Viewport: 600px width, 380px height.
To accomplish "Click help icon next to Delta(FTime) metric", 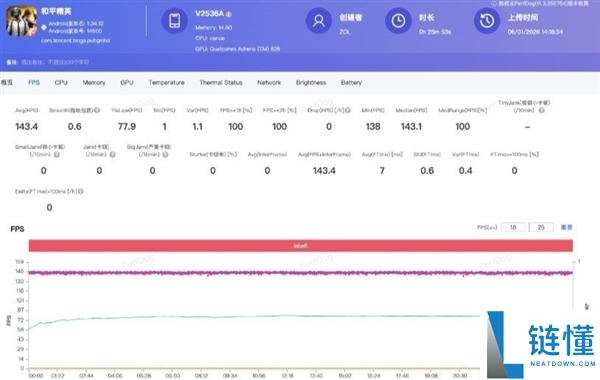I will [81, 191].
